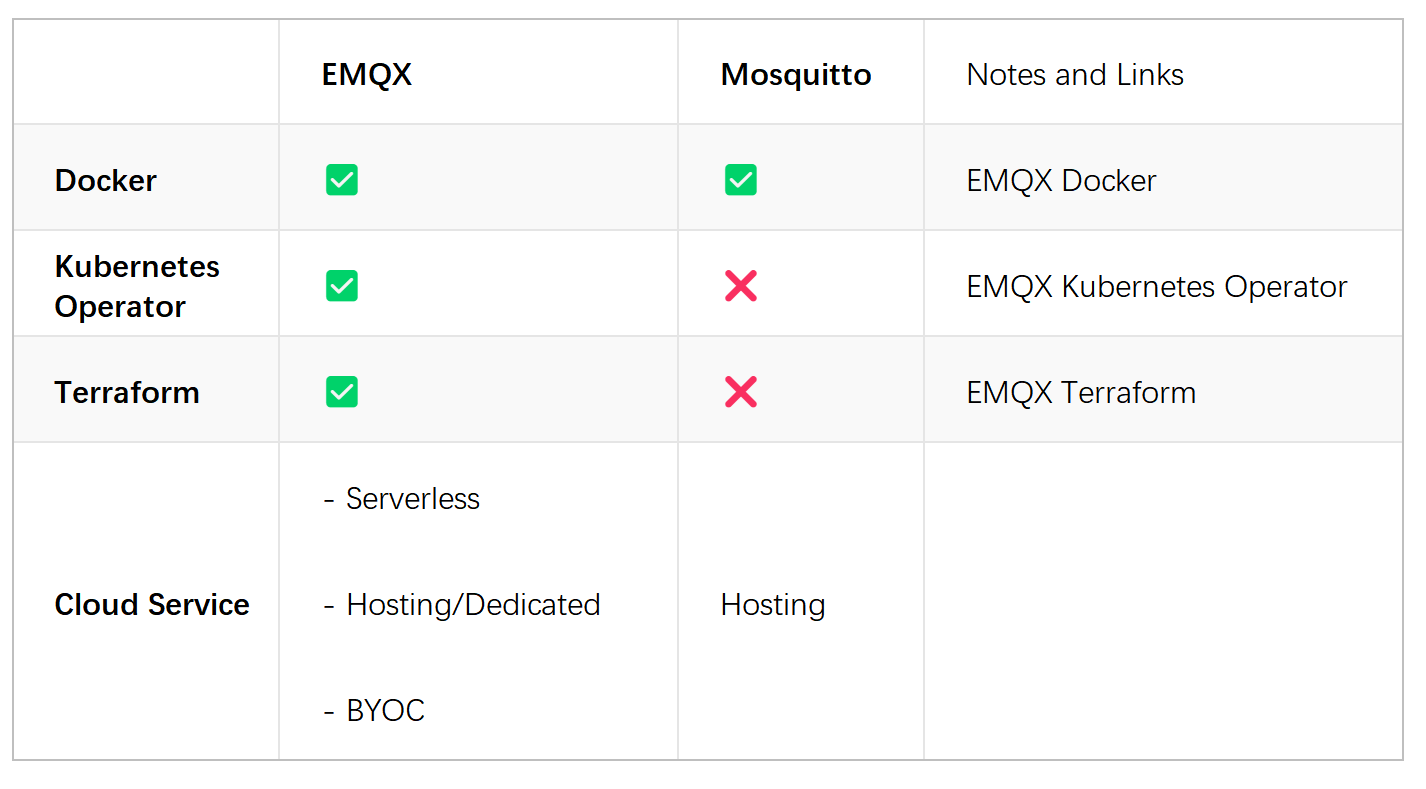Click the Notes and Links column header

[1075, 75]
